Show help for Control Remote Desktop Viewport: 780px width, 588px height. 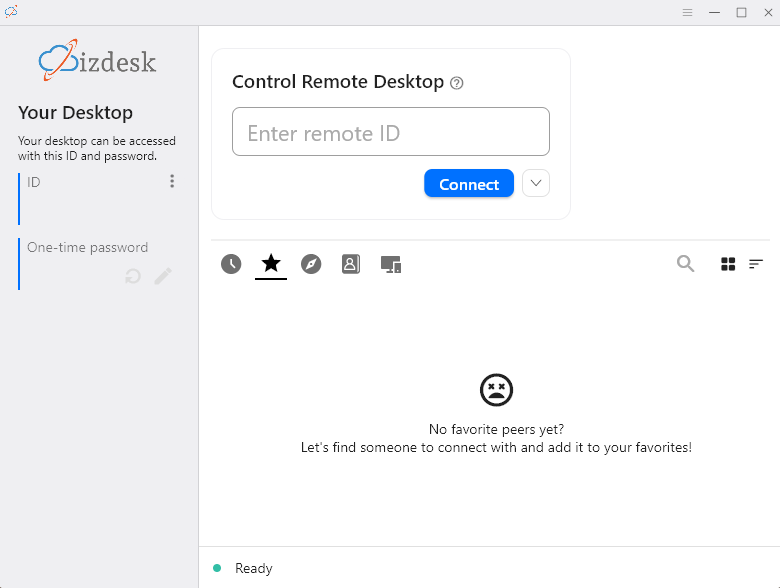point(457,83)
